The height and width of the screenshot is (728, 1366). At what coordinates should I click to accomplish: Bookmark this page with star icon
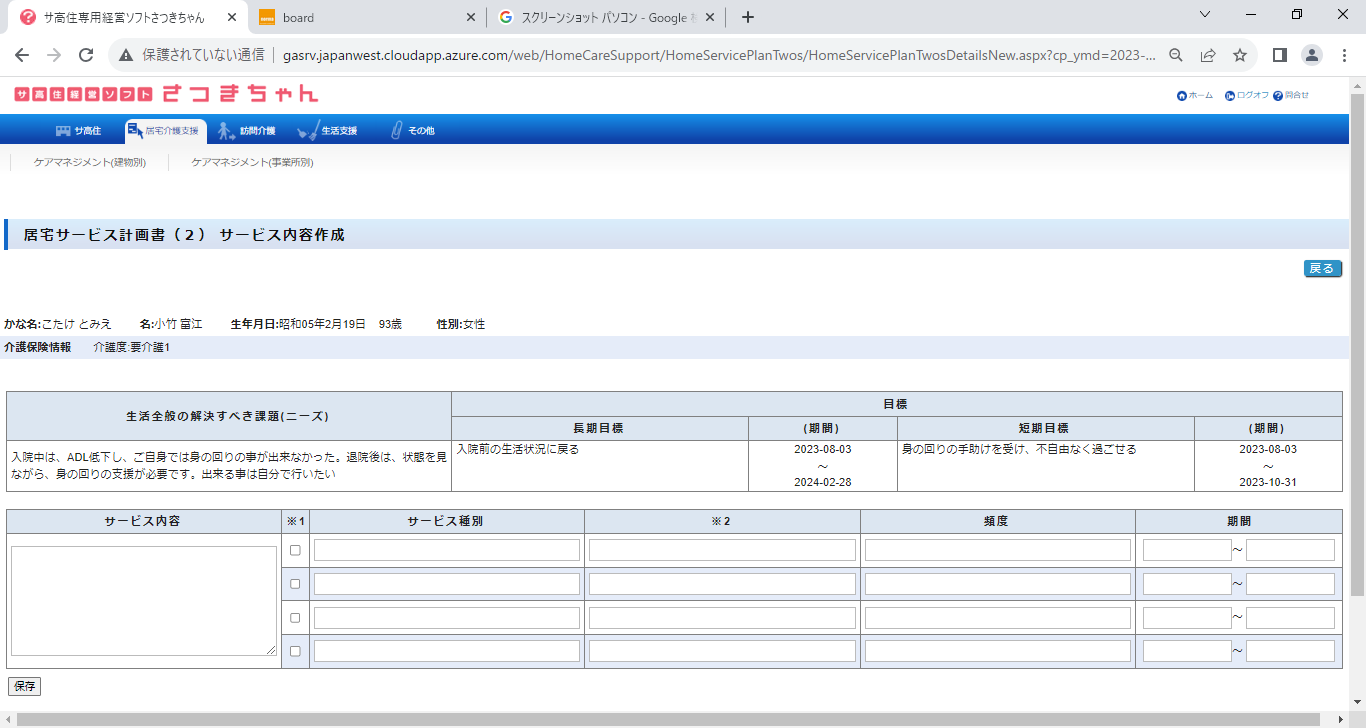pos(1240,55)
